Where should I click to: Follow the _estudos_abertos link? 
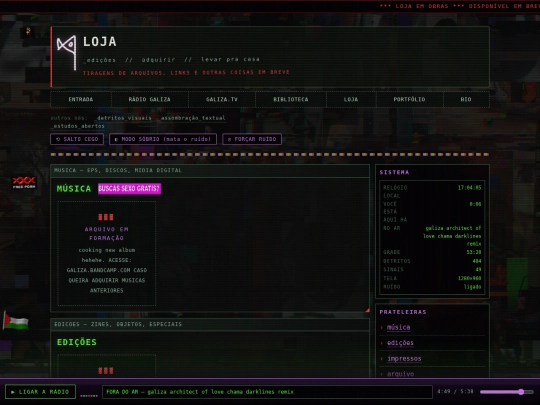point(77,126)
